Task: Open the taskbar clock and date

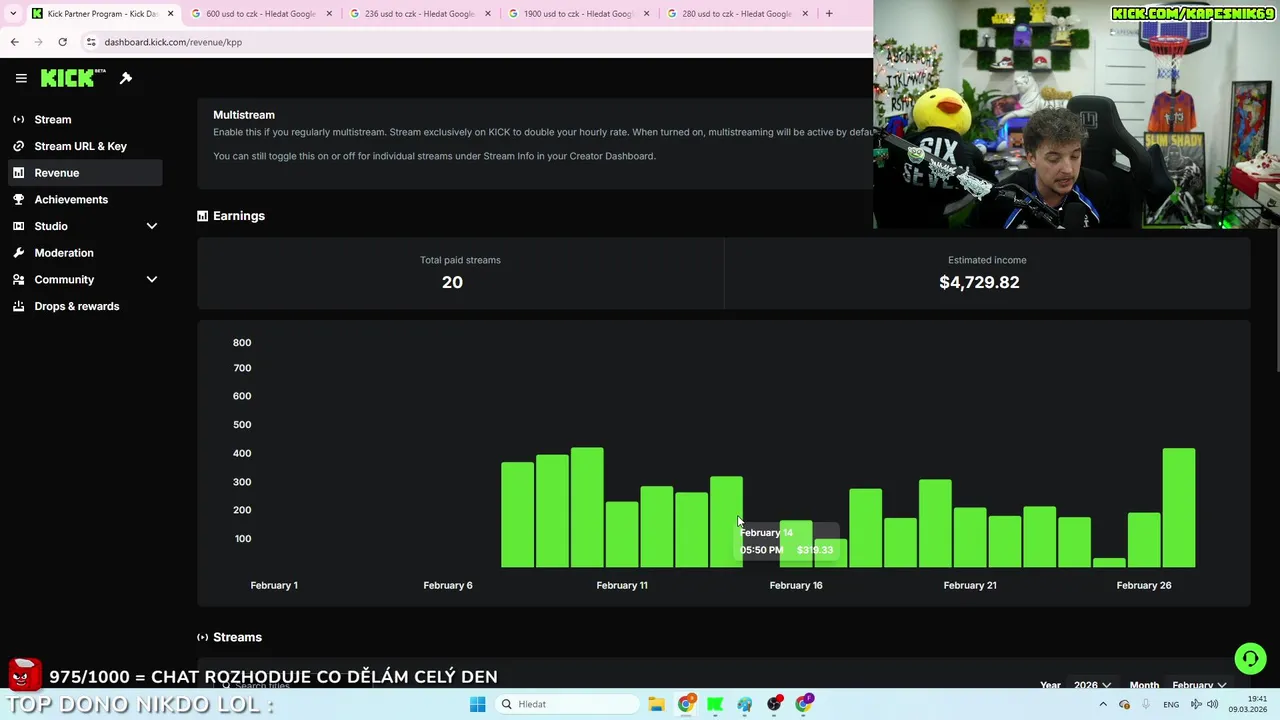Action: tap(1249, 704)
